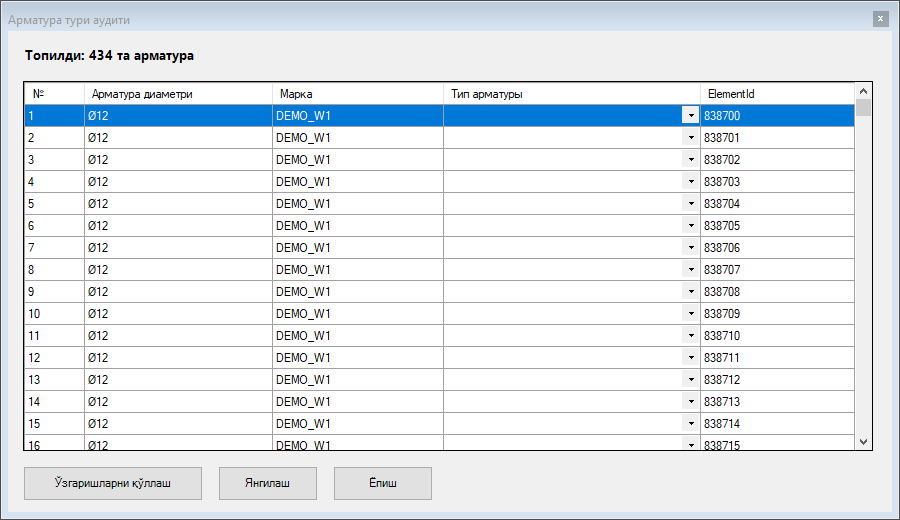Screen dimensions: 900x520
Task: Click row number 10 cell
Action: pos(55,313)
